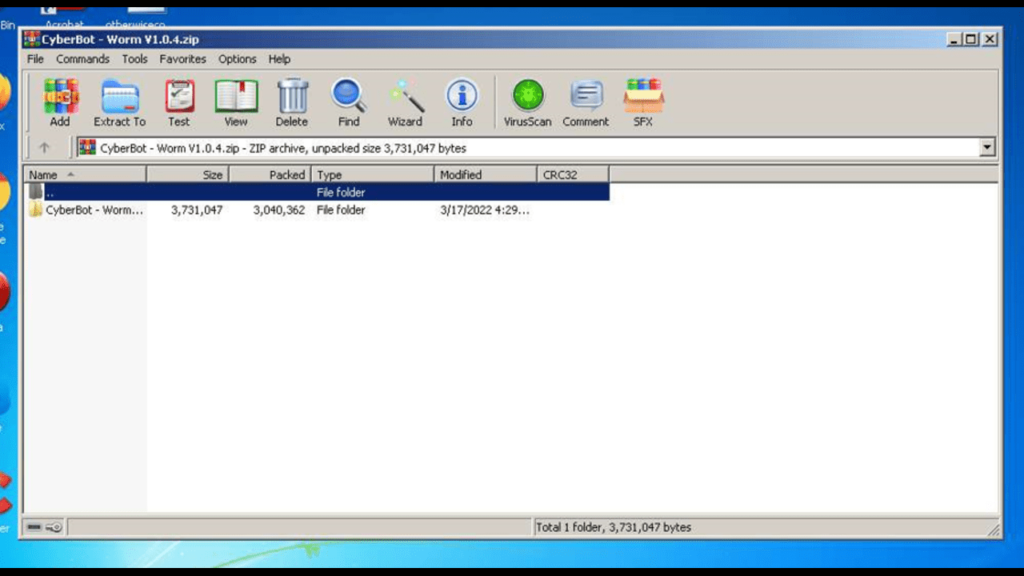Click the Add toolbar icon
The height and width of the screenshot is (576, 1024).
coord(60,103)
